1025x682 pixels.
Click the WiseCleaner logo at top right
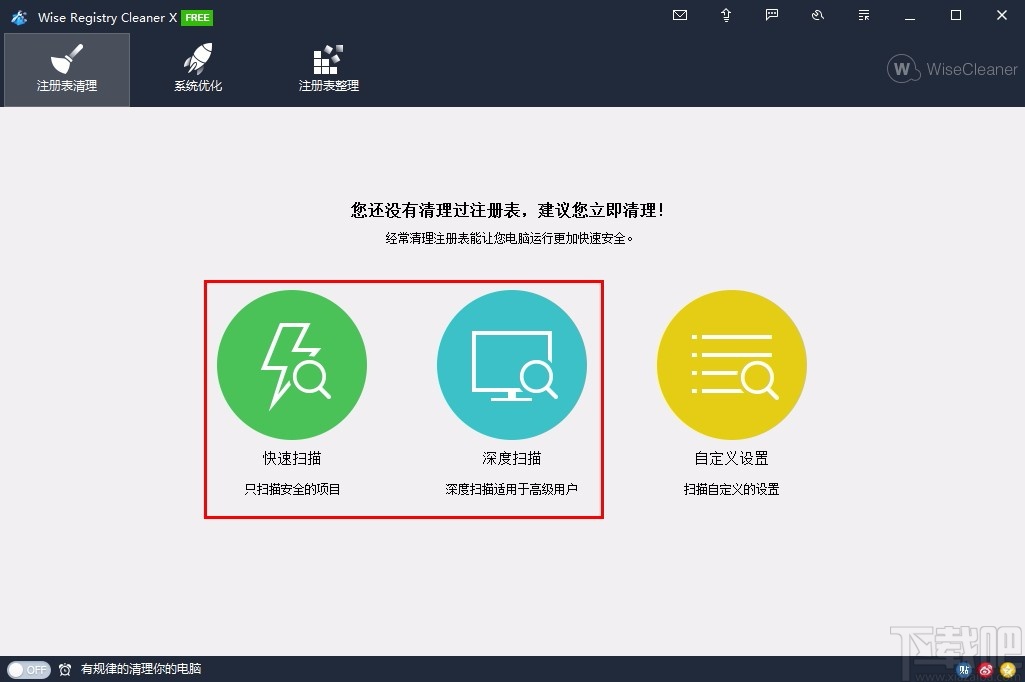coord(950,69)
